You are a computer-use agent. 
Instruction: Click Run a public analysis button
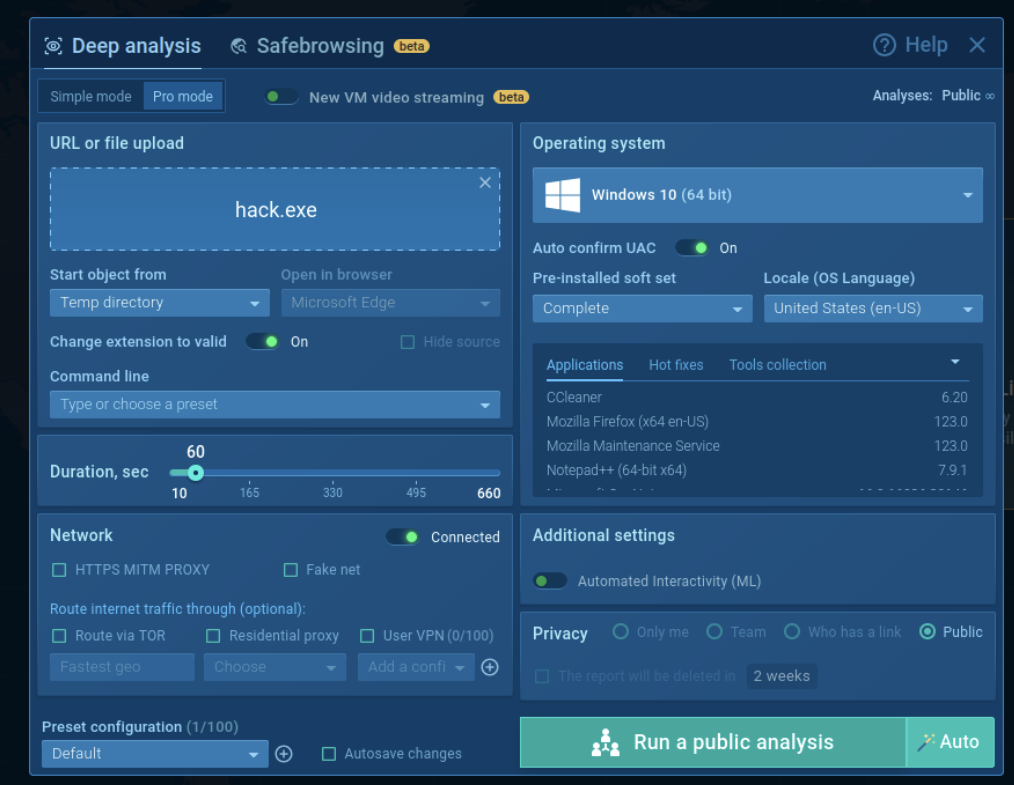click(x=712, y=742)
